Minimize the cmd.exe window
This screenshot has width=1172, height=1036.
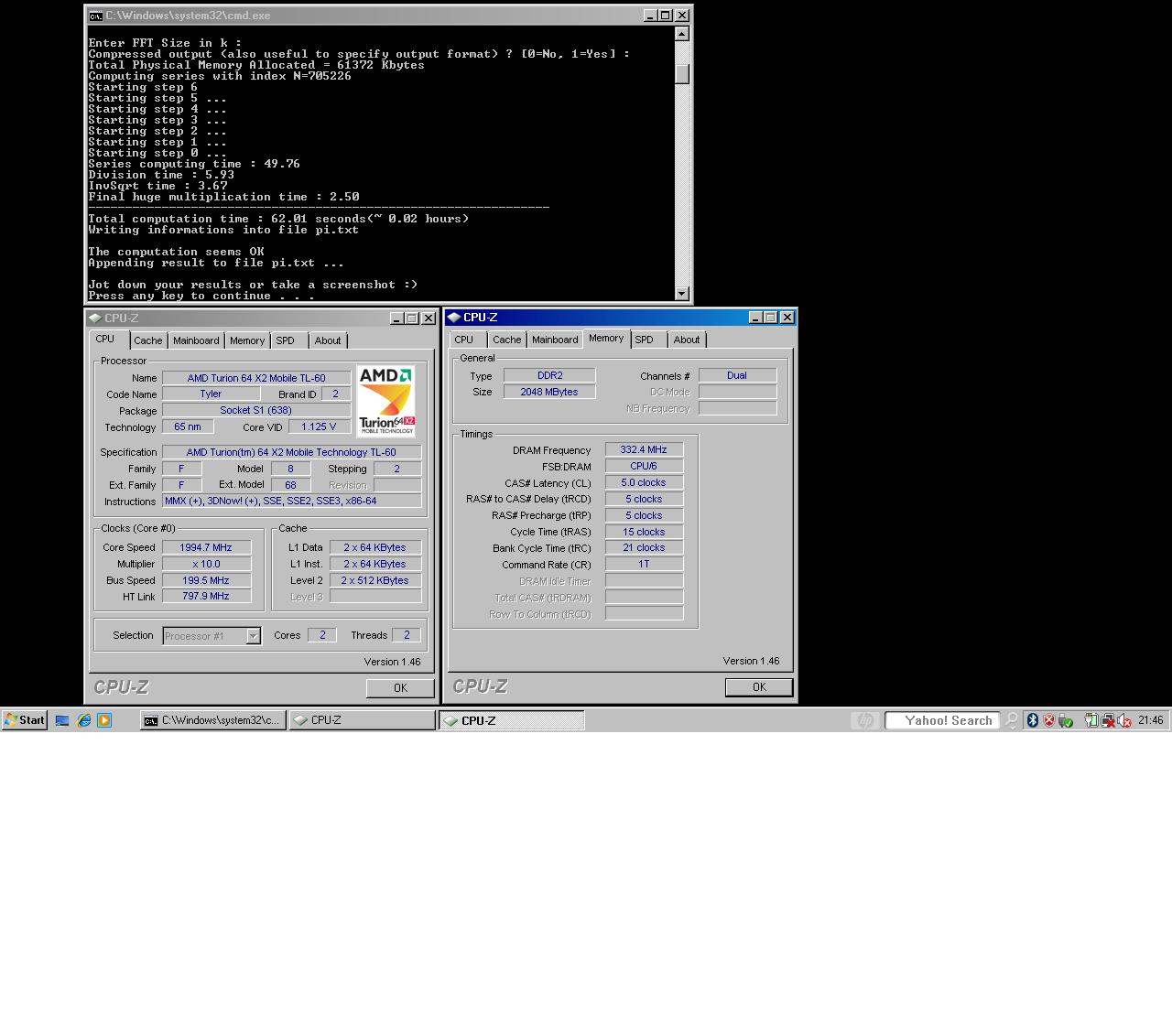click(650, 16)
